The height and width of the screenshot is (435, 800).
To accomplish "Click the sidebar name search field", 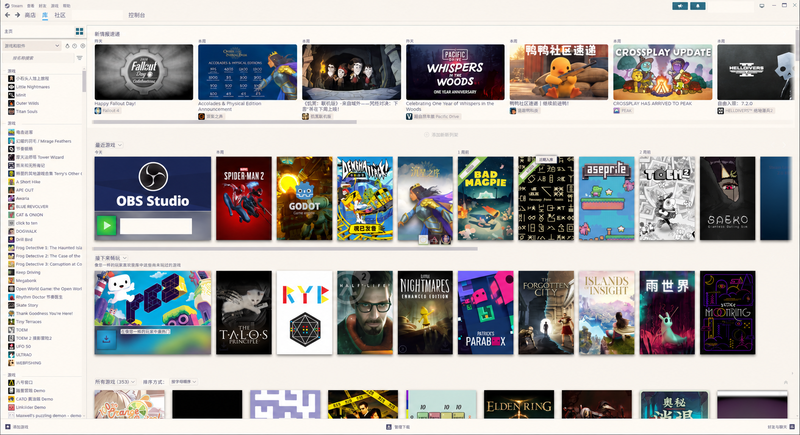I will click(x=38, y=58).
